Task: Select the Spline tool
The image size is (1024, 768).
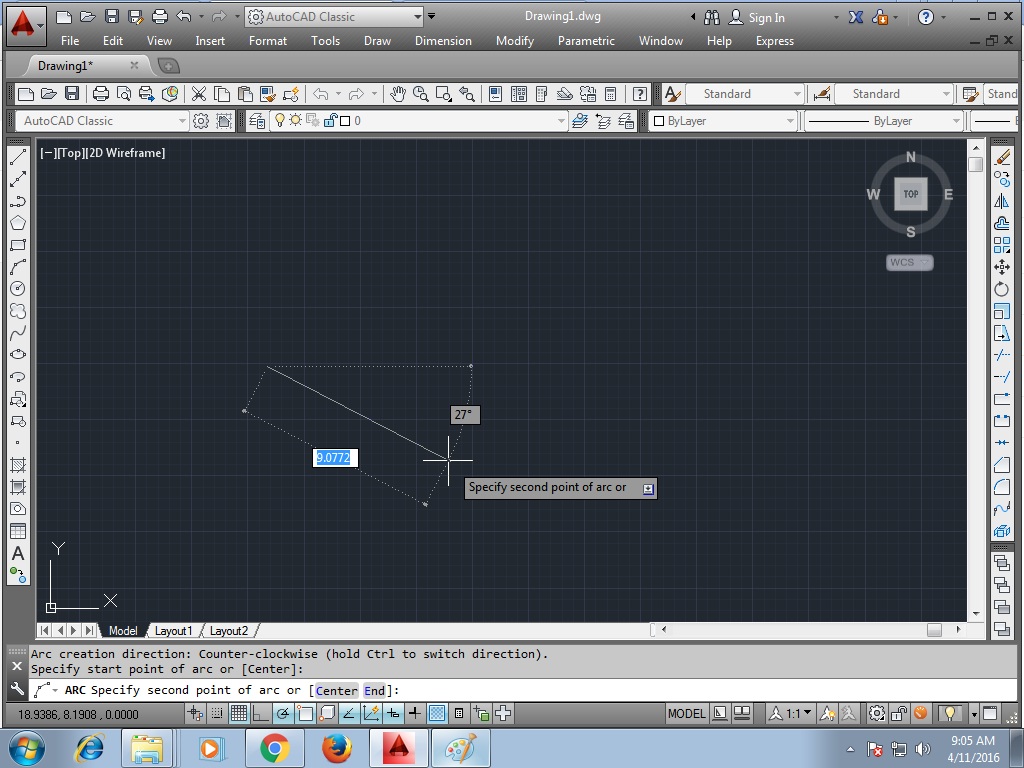Action: click(17, 333)
